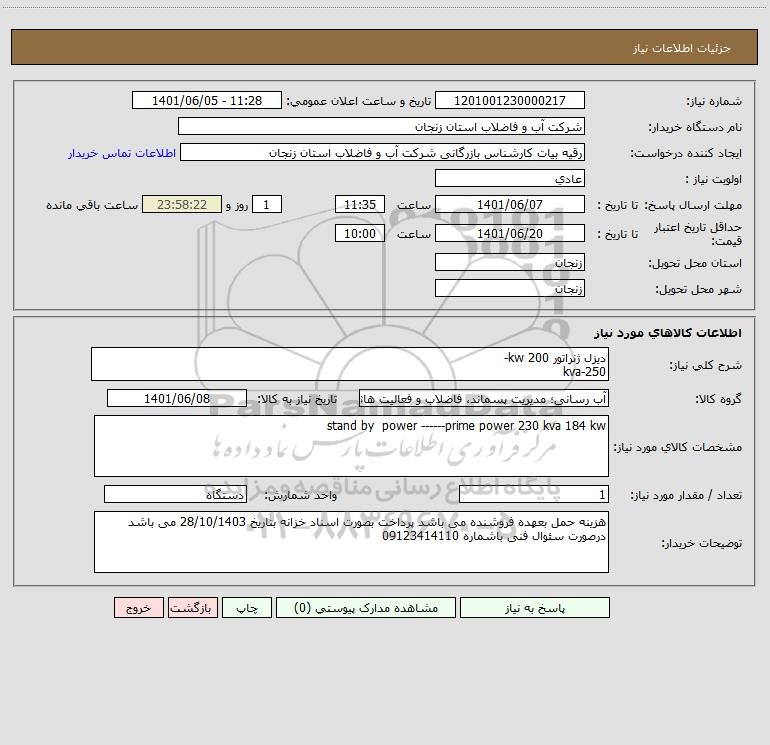The image size is (770, 745).
Task: Click the چاپ print button
Action: point(247,608)
